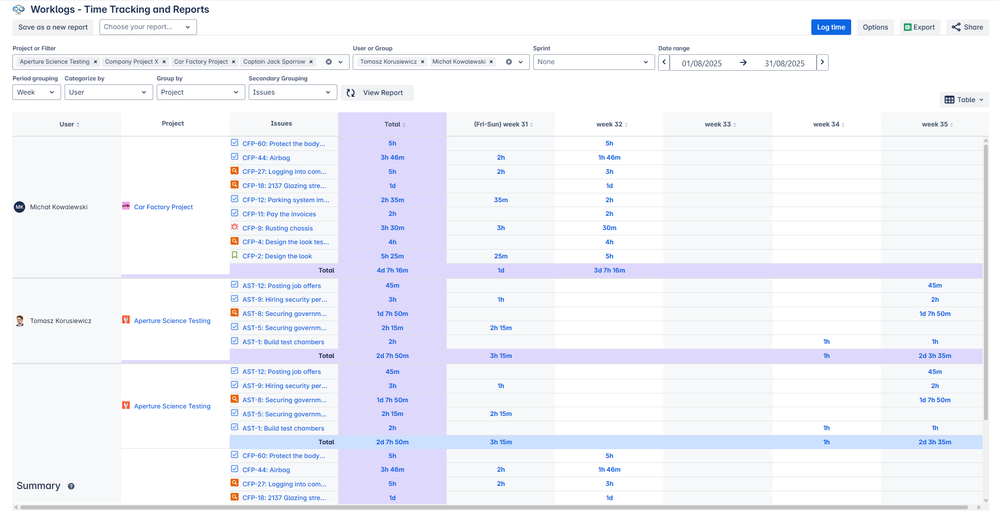Open the CFP-12 Parking system issue link
This screenshot has height=511, width=999.
pos(285,200)
